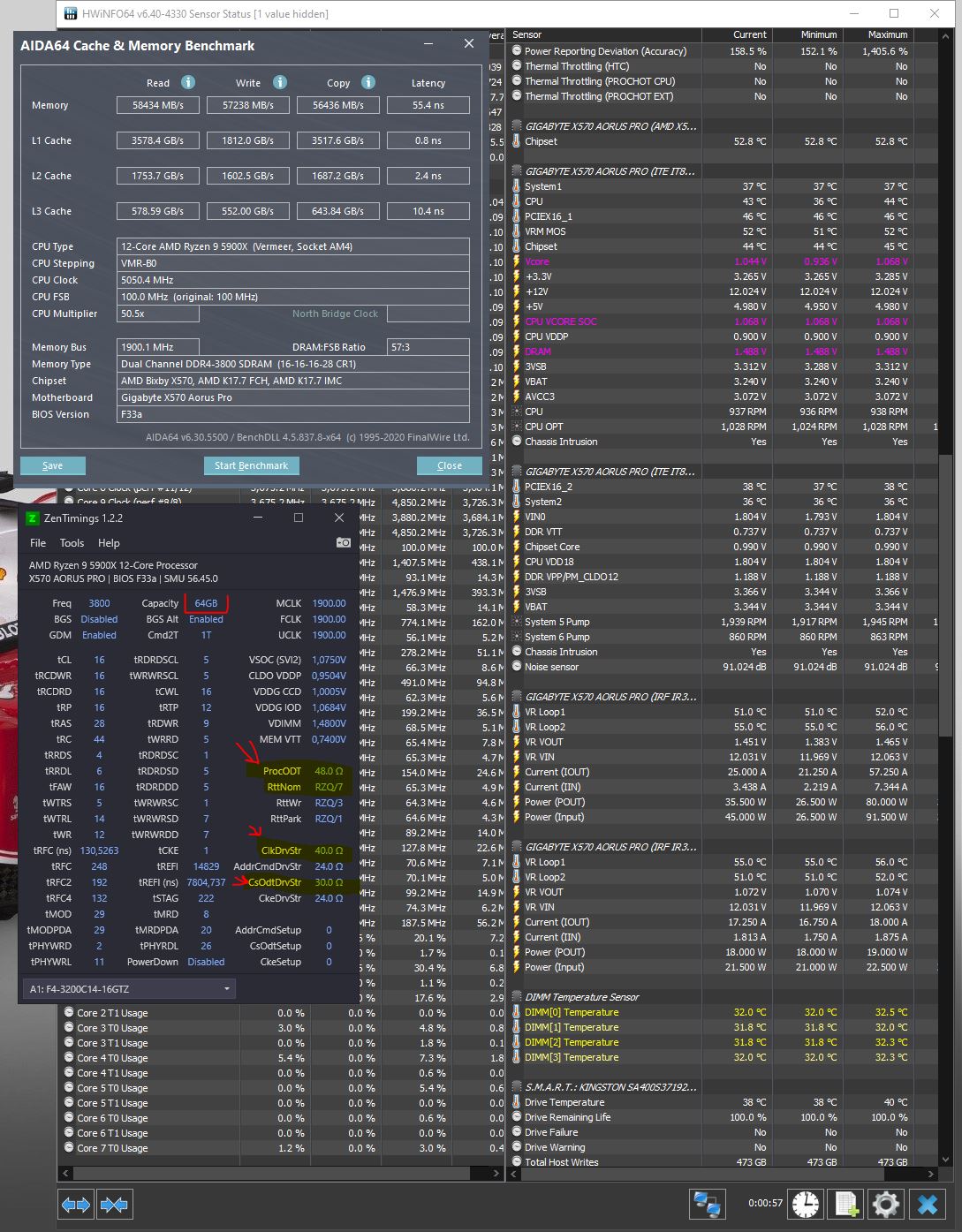The width and height of the screenshot is (962, 1232).
Task: Open the Tools menu in ZenTimings
Action: click(x=72, y=543)
